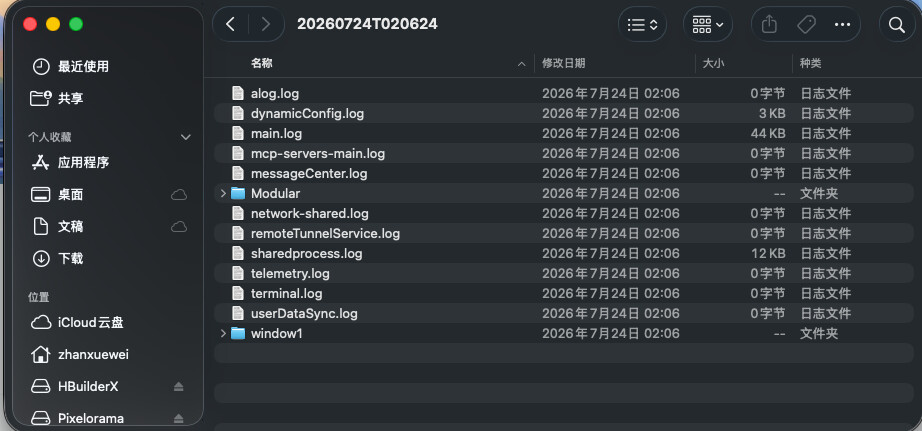Open the share button in toolbar

[769, 24]
